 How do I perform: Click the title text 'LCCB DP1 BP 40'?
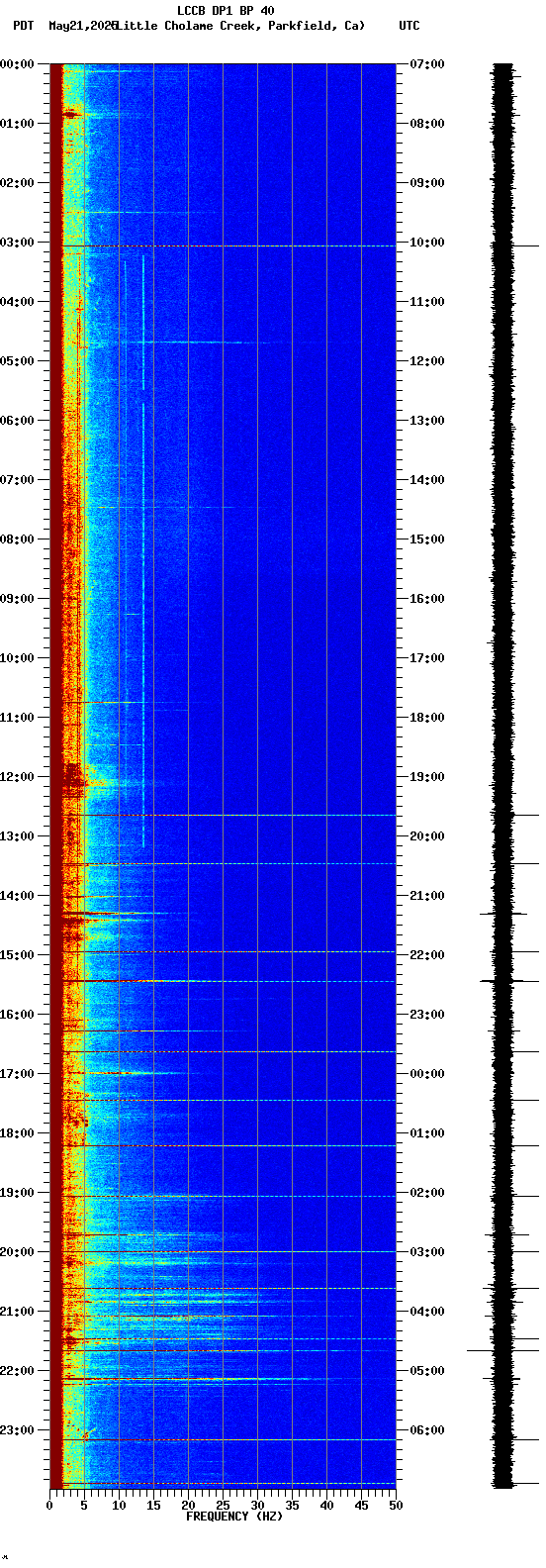point(226,11)
